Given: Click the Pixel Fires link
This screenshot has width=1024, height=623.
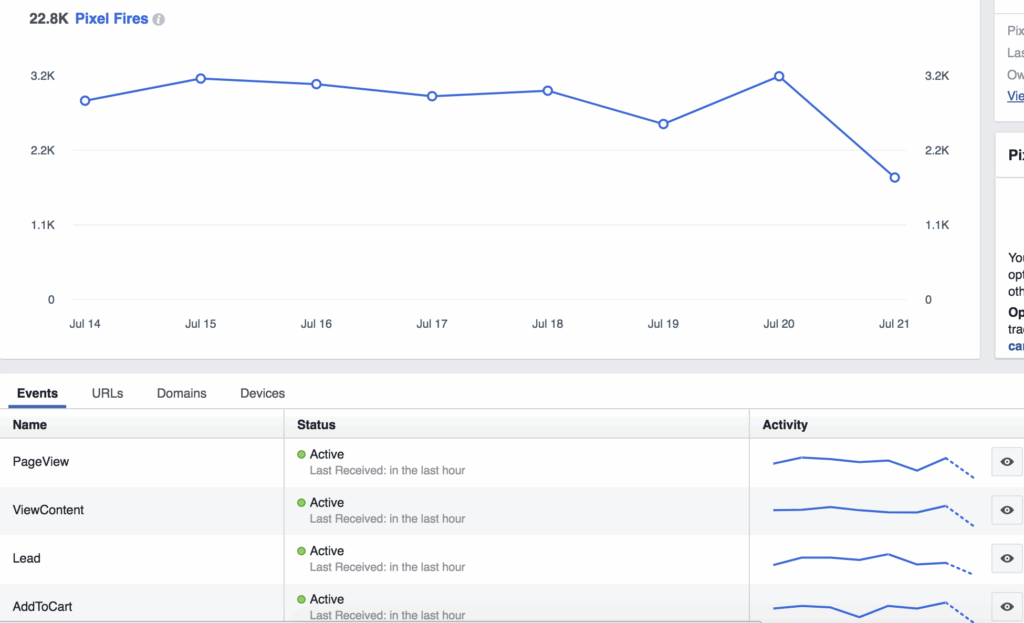Looking at the screenshot, I should click(x=112, y=19).
